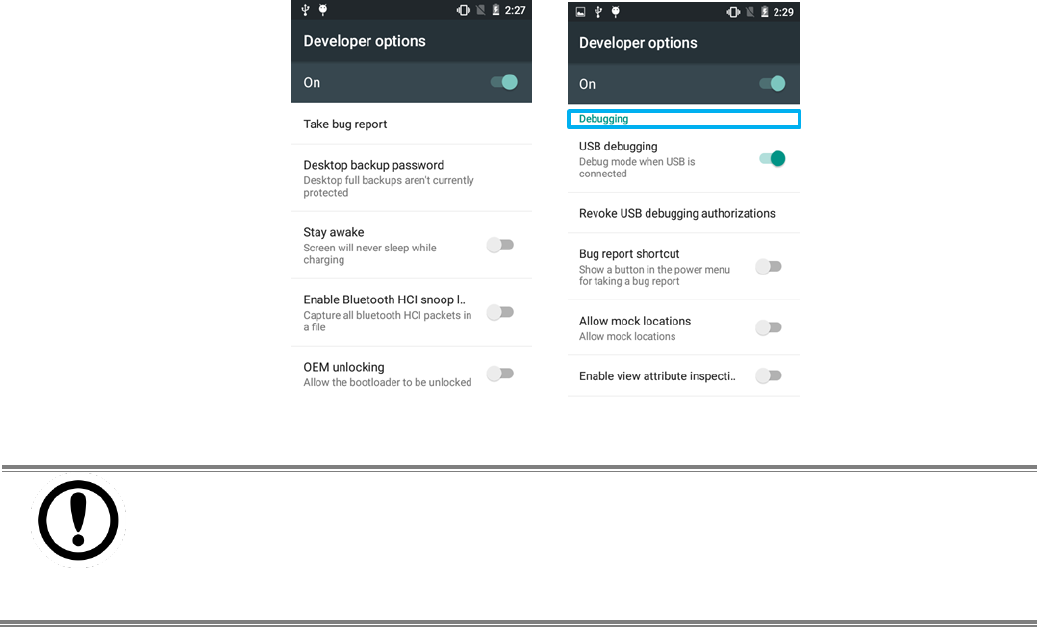The image size is (1037, 627).
Task: Click the Android debug icon in left status bar
Action: tap(323, 10)
